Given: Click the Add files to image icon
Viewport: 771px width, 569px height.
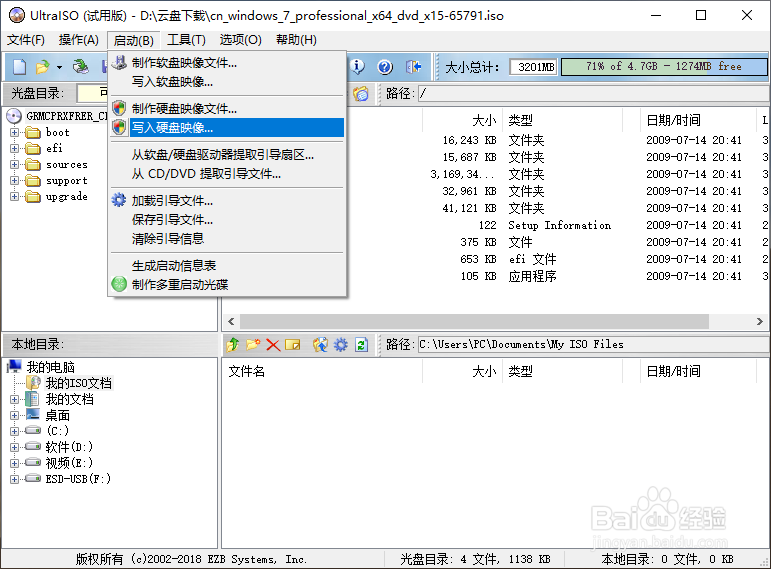Looking at the screenshot, I should tap(320, 345).
